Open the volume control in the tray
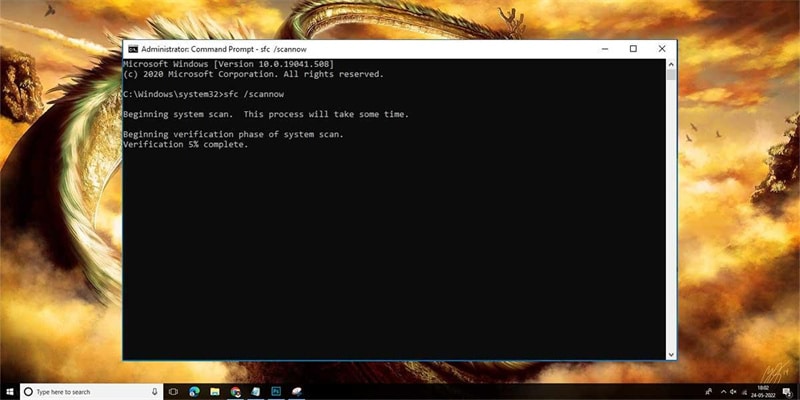 click(733, 392)
